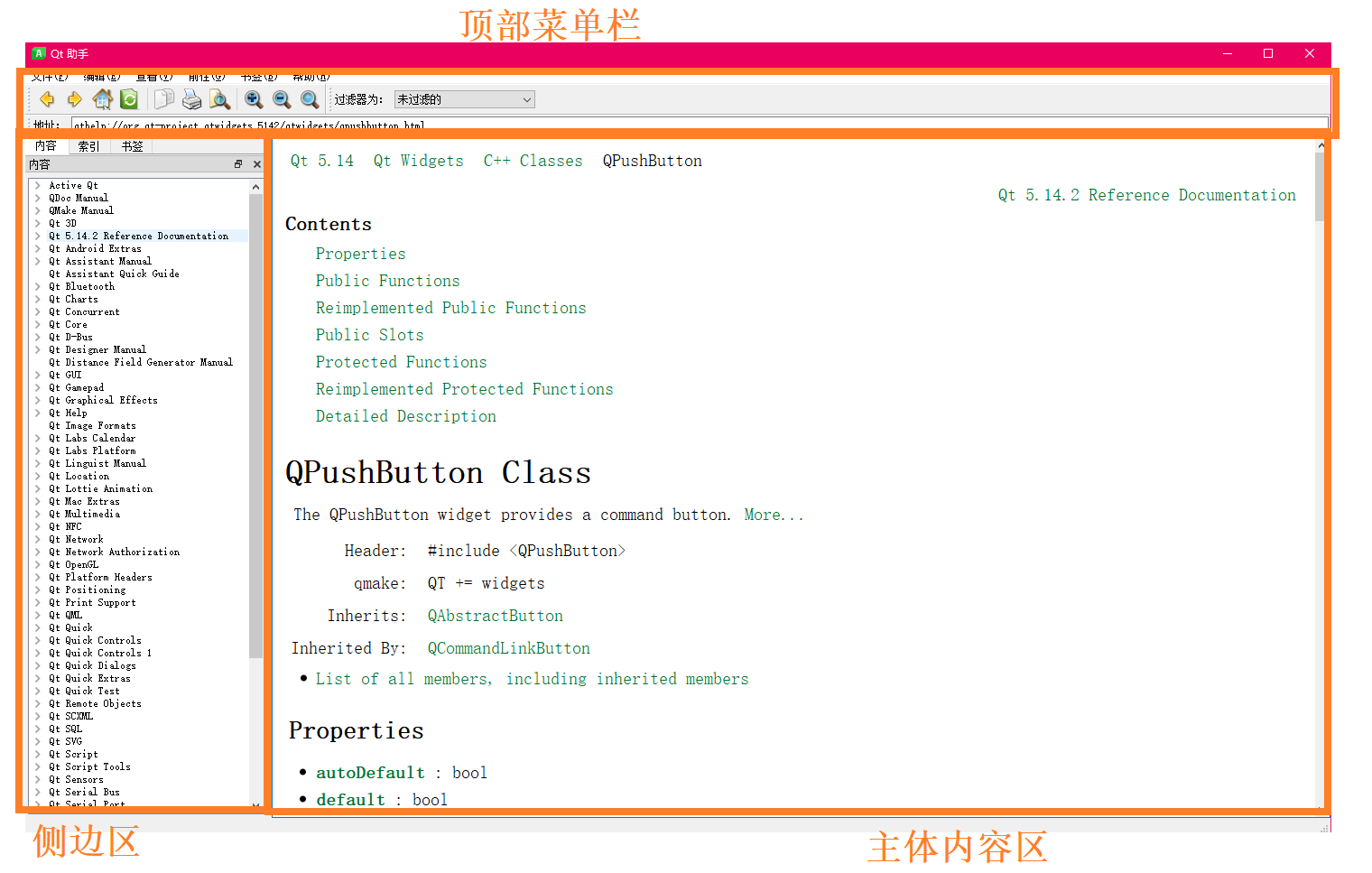The image size is (1372, 873).
Task: Select Qt Quick Dialogs in tree
Action: (92, 665)
